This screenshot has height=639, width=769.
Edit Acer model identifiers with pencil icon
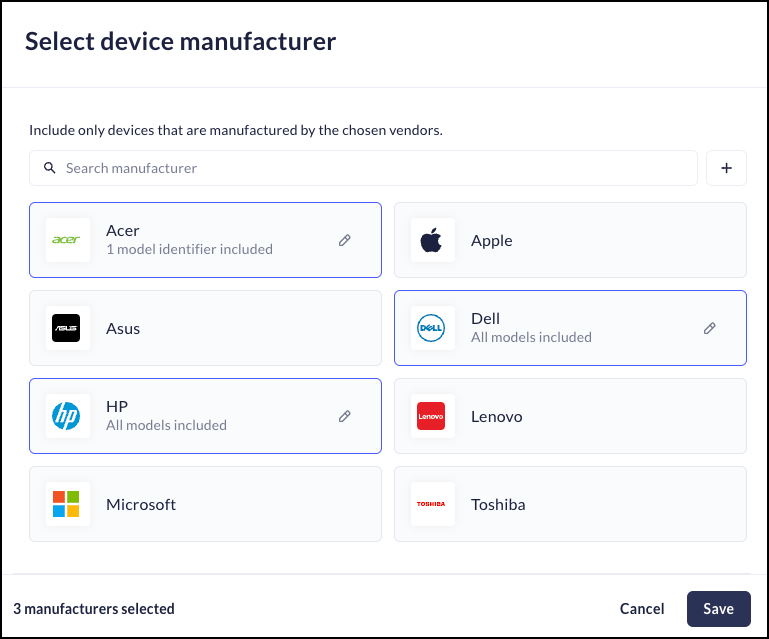click(345, 240)
